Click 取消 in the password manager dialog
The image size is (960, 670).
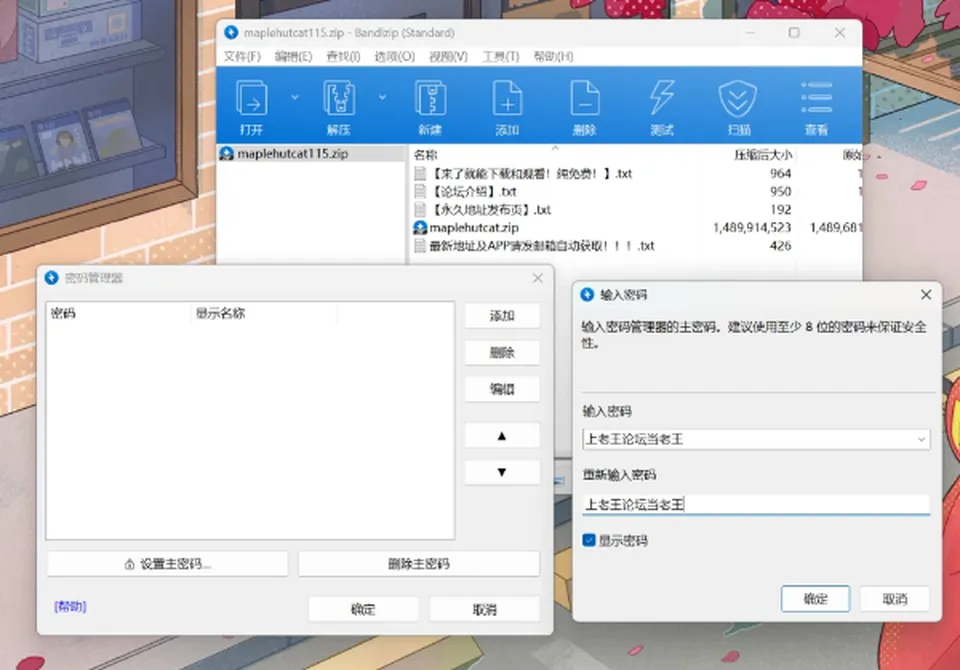click(484, 609)
